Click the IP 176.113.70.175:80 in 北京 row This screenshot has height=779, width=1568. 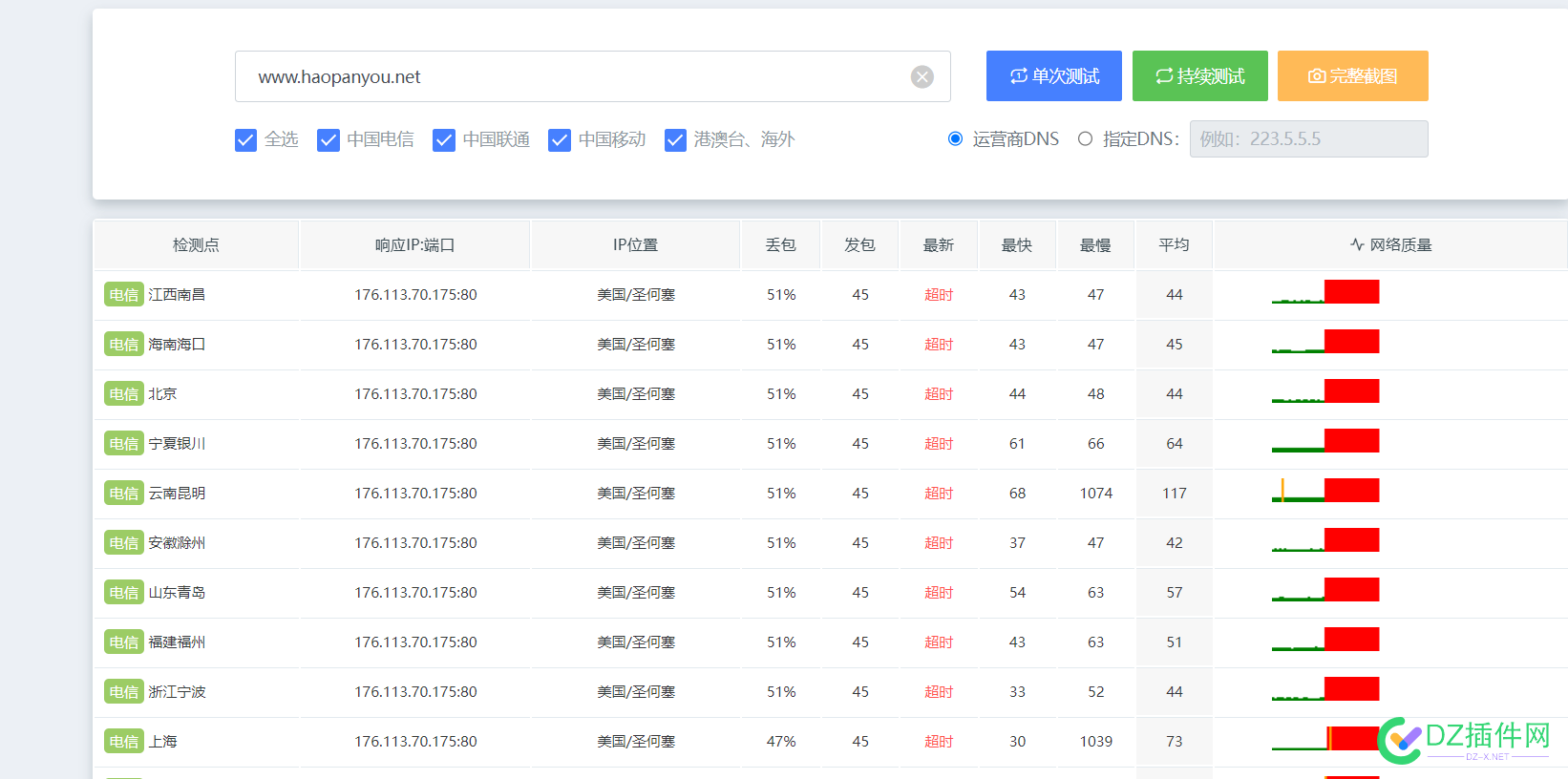coord(415,394)
